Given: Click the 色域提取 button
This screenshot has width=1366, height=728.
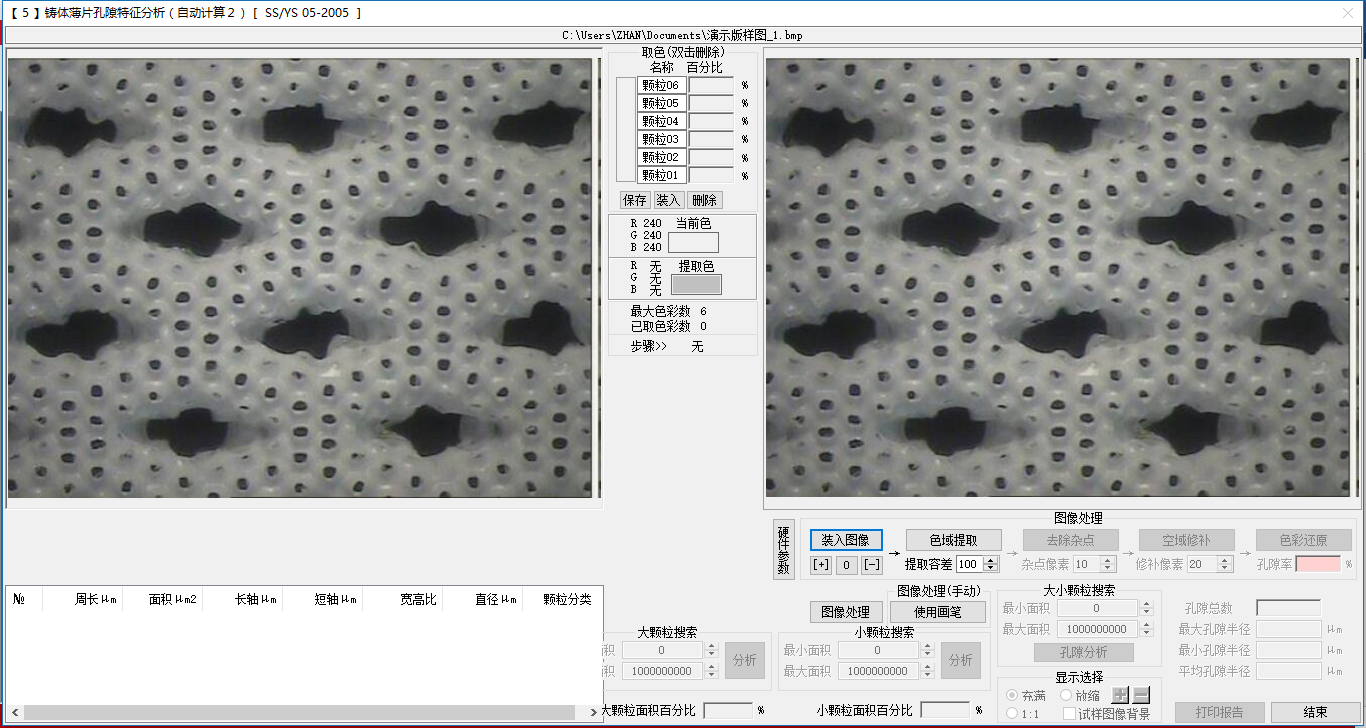Looking at the screenshot, I should (953, 540).
